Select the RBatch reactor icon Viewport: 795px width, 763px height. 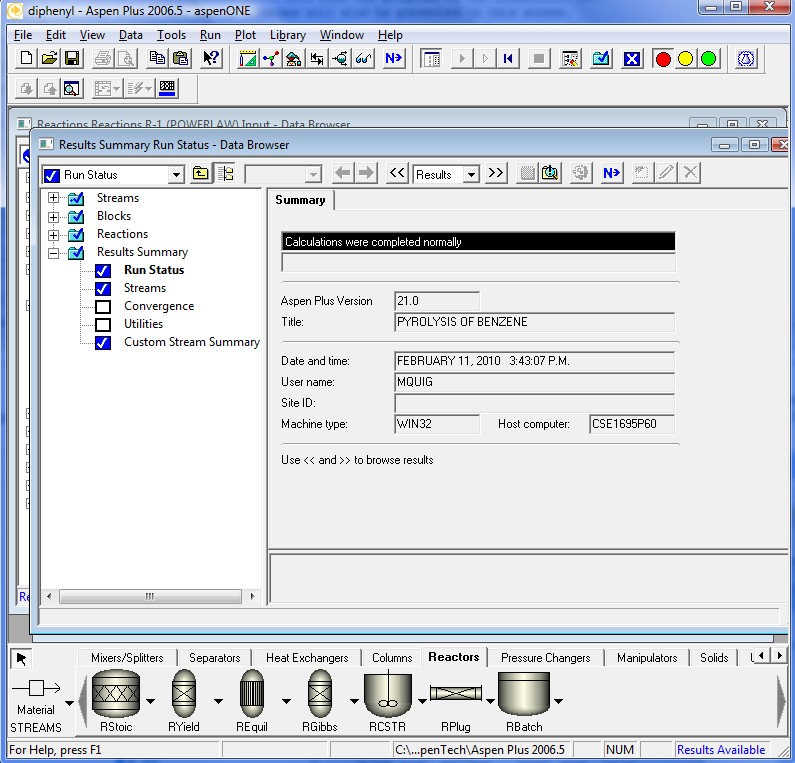525,693
